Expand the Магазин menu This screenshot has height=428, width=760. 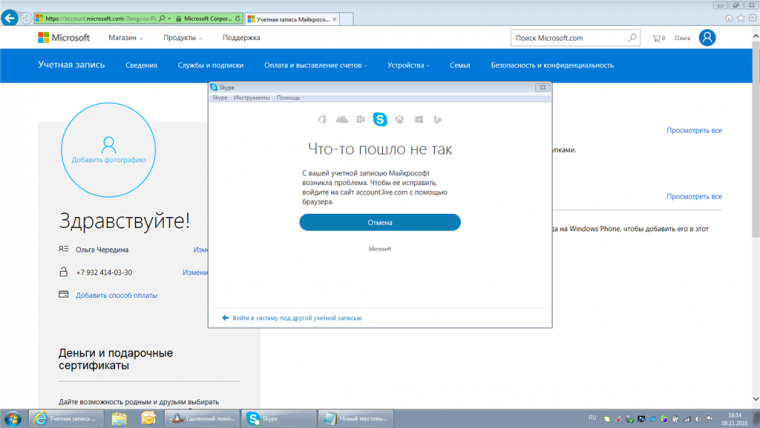(x=126, y=37)
